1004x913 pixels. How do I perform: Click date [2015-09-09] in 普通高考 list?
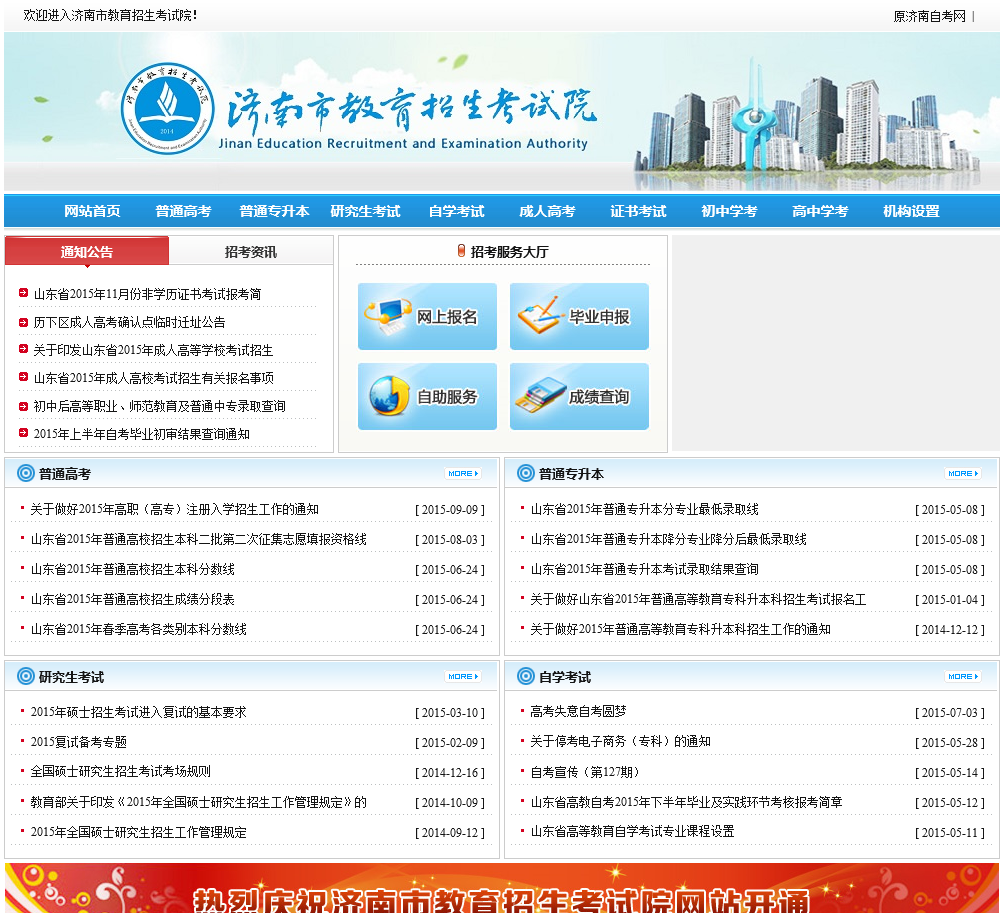[450, 510]
